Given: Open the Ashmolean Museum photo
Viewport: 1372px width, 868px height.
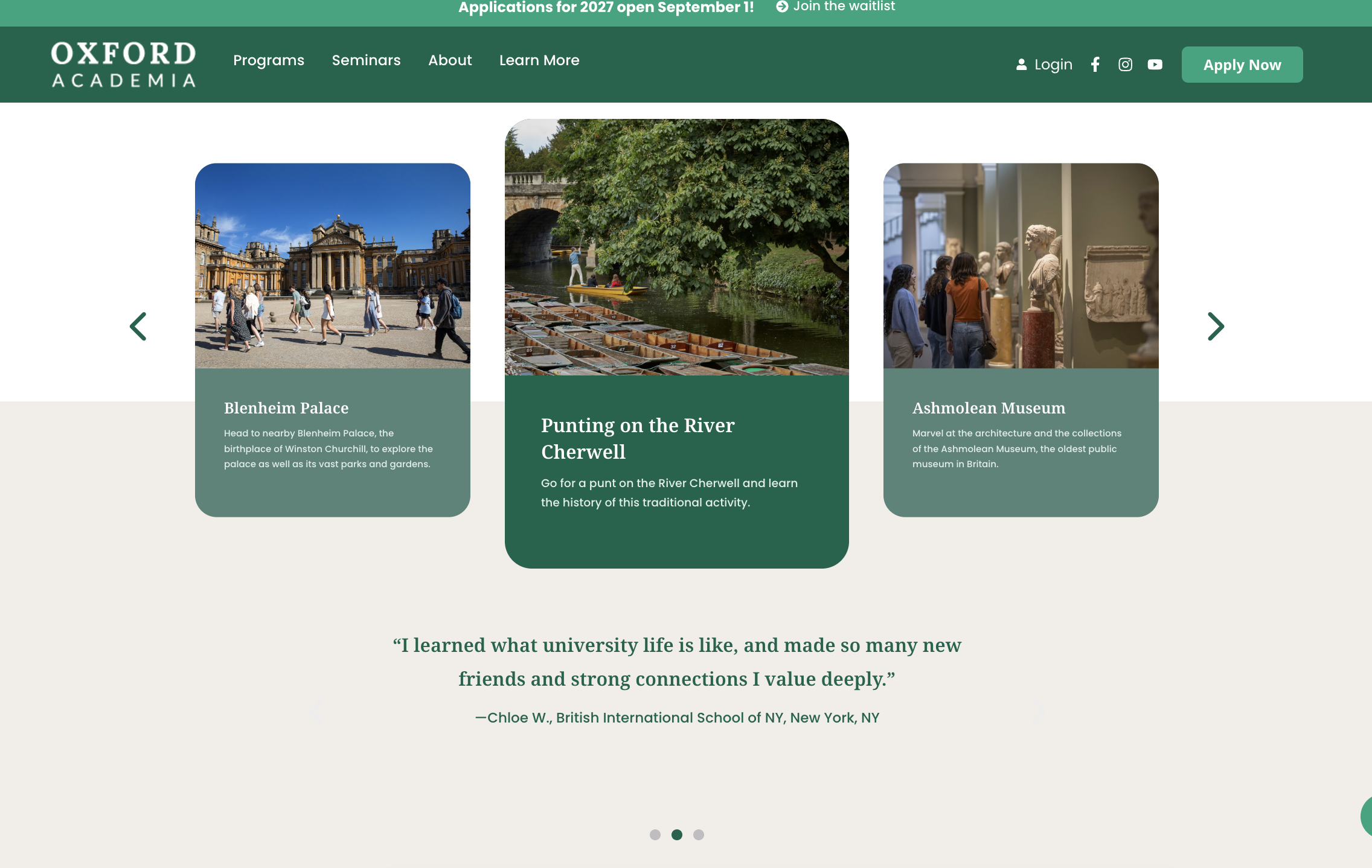Looking at the screenshot, I should (x=1021, y=266).
